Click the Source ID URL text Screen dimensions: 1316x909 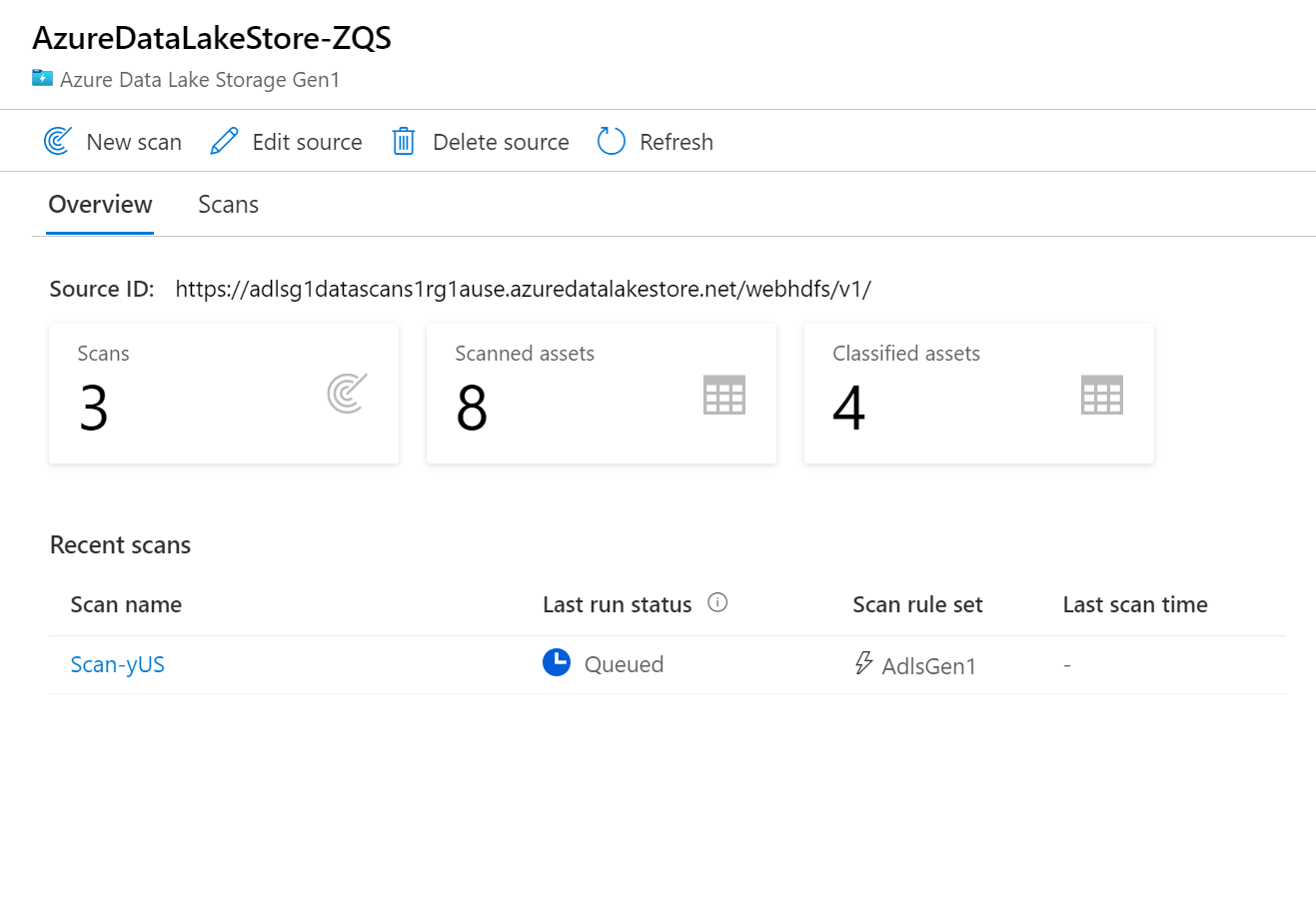click(524, 289)
